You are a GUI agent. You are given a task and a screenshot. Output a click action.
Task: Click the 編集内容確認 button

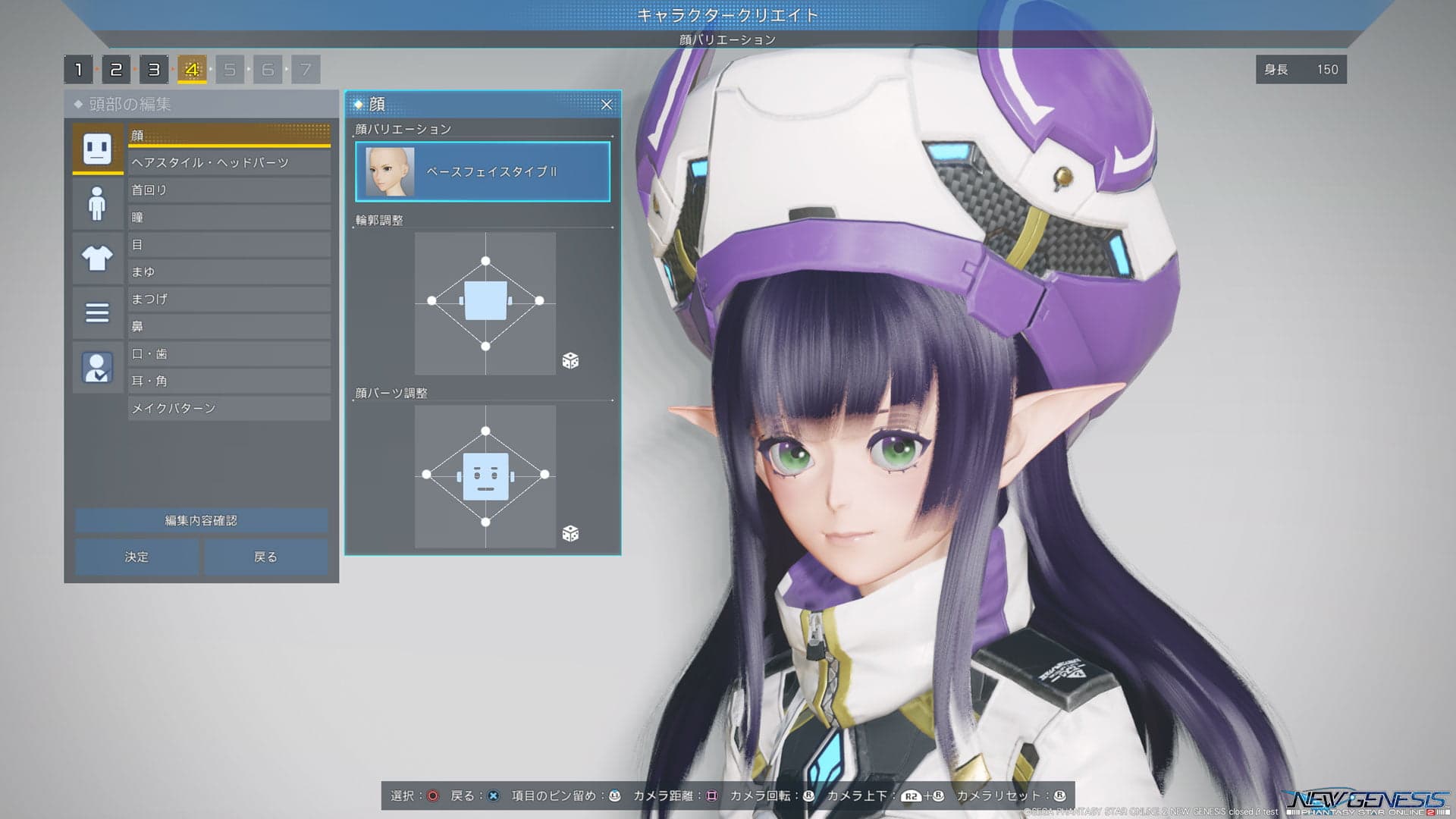[202, 520]
